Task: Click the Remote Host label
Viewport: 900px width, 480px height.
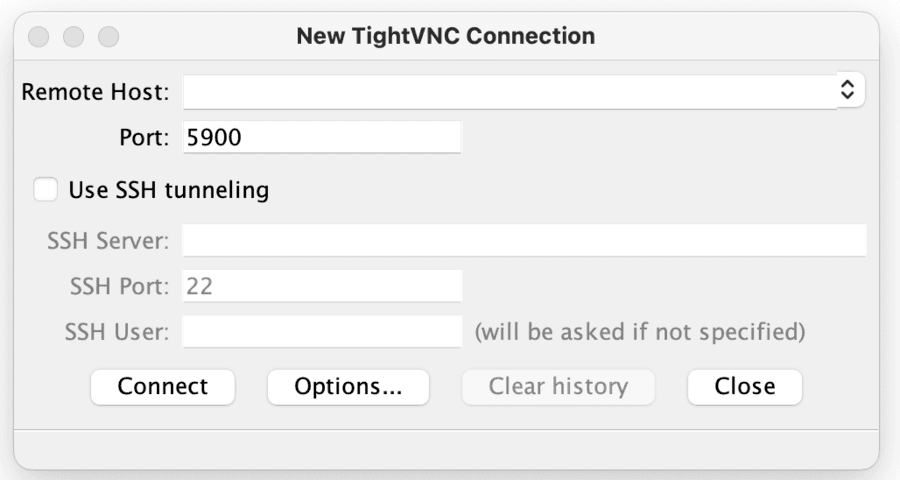Action: coord(96,92)
